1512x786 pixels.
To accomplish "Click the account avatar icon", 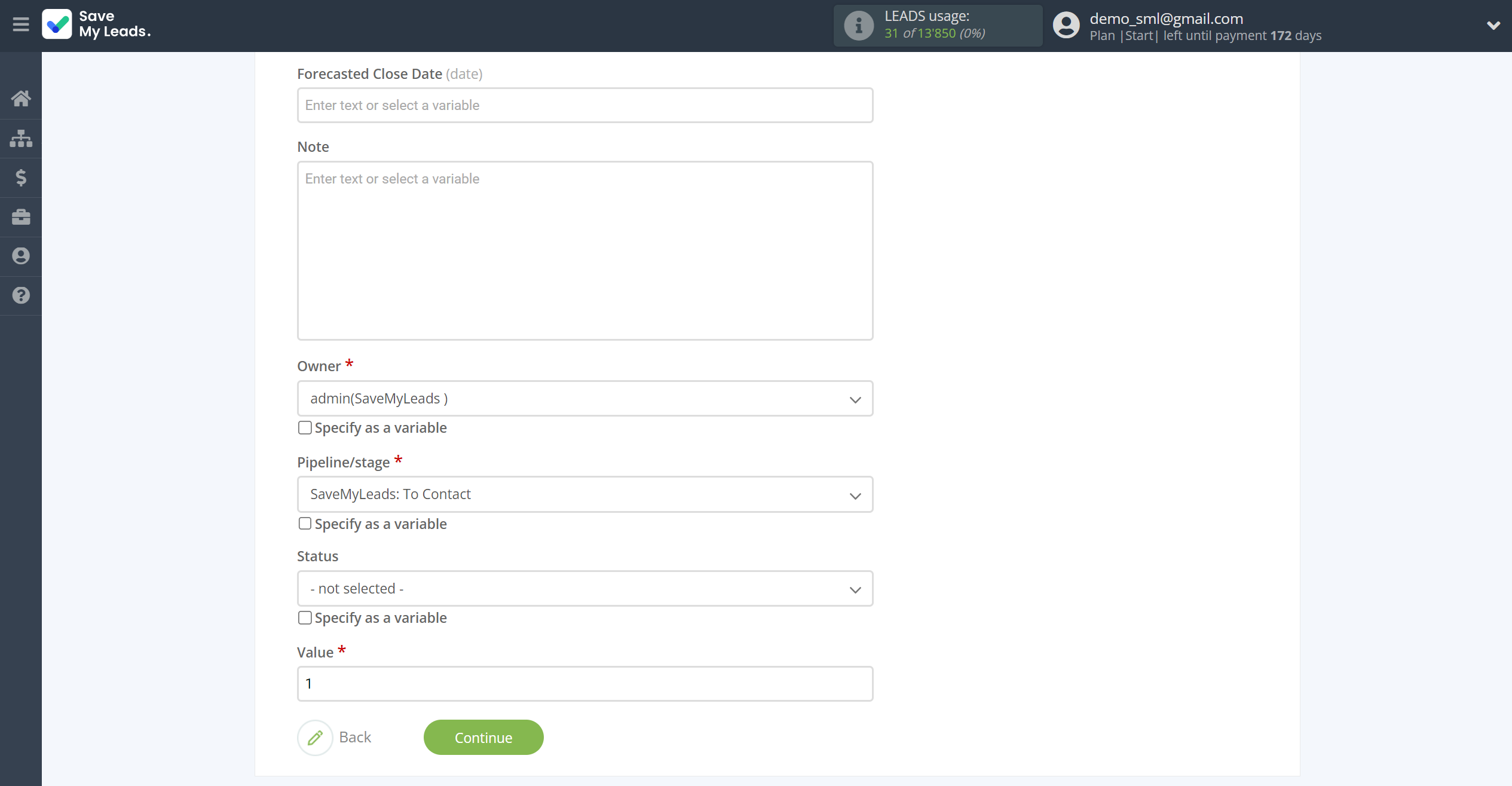I will (1066, 25).
